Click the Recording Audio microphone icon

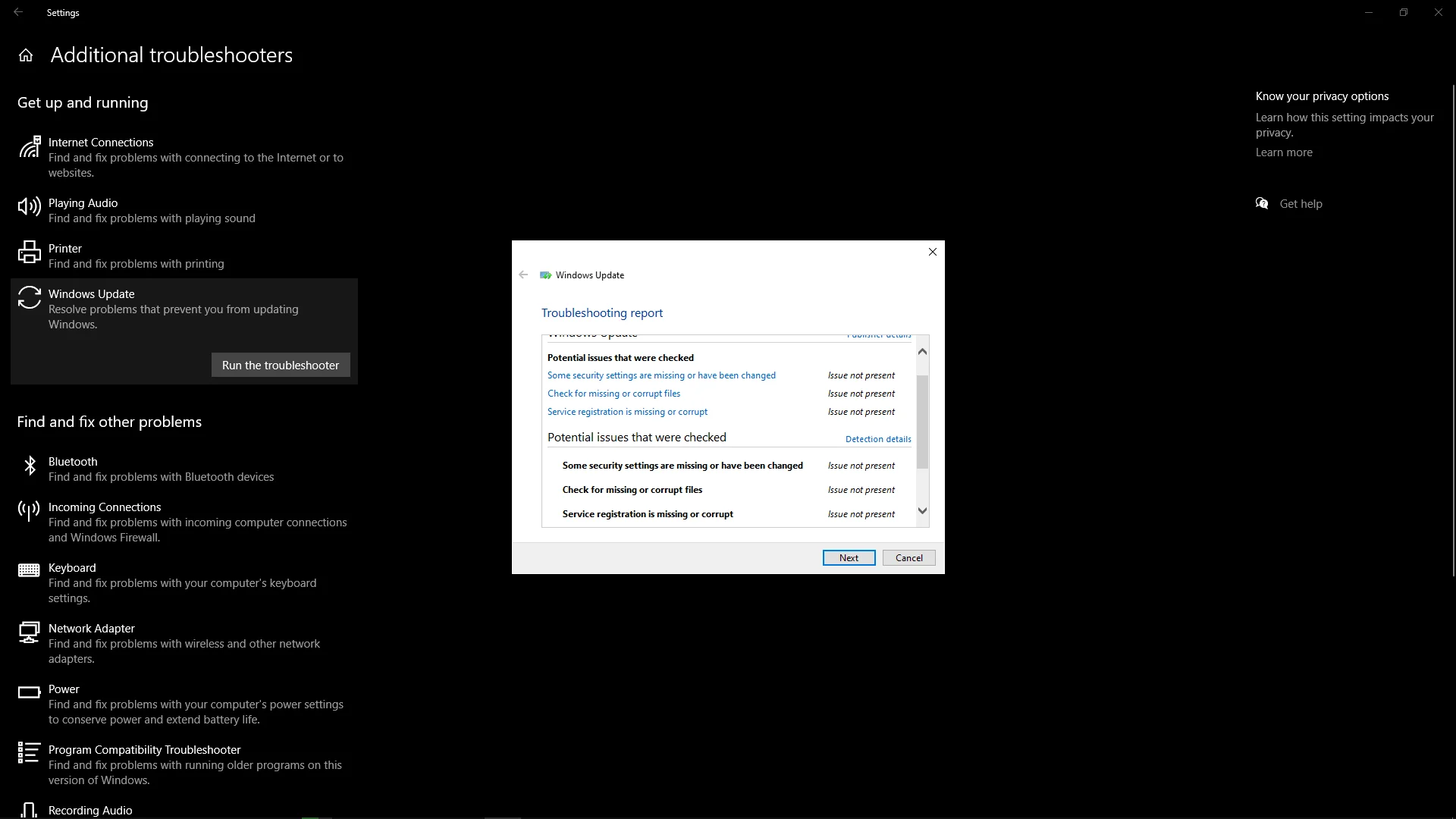(x=29, y=811)
